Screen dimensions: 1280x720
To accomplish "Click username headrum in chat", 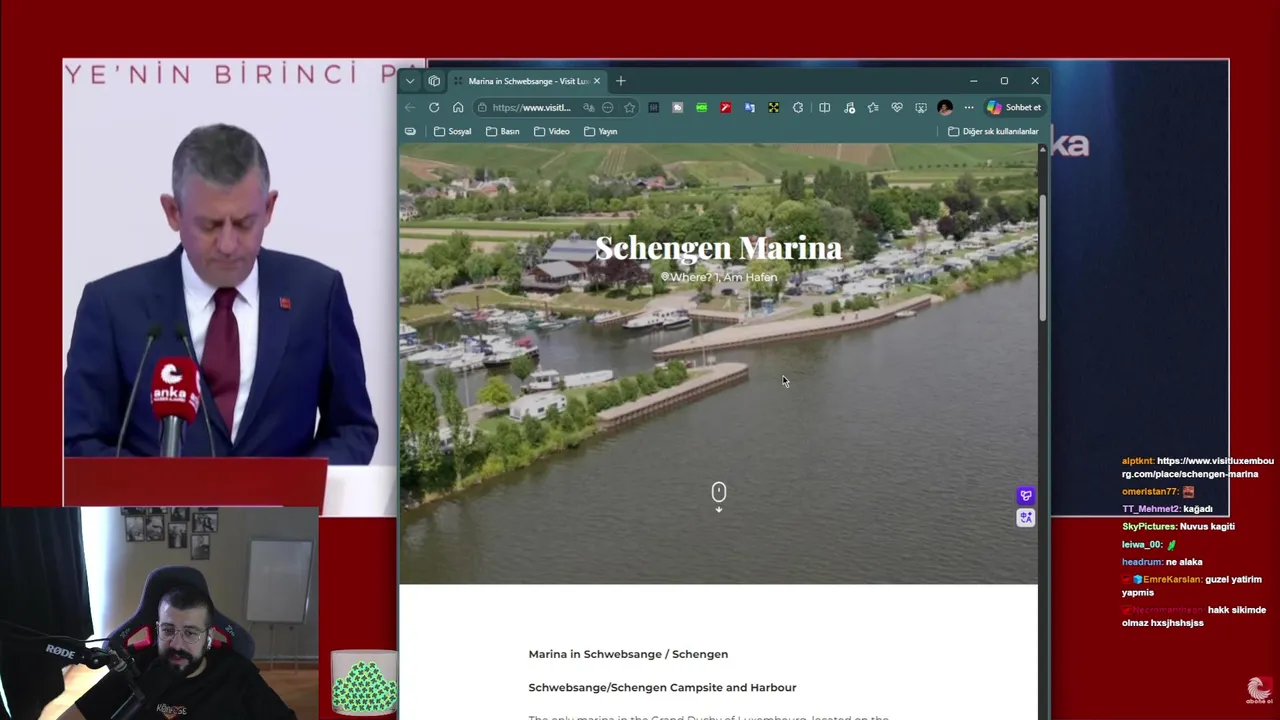I will pos(1142,562).
